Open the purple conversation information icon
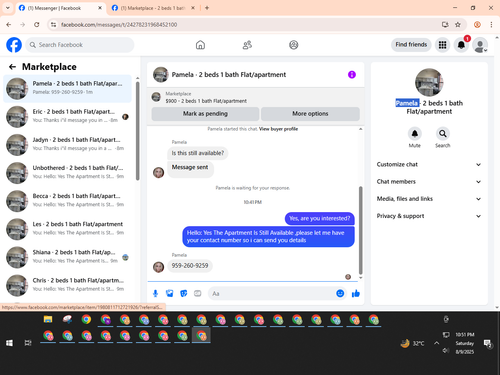The image size is (500, 375). [x=352, y=75]
